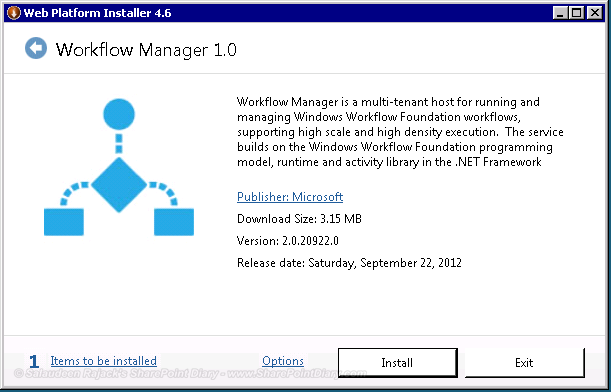Open the Options link
This screenshot has width=611, height=392.
283,361
